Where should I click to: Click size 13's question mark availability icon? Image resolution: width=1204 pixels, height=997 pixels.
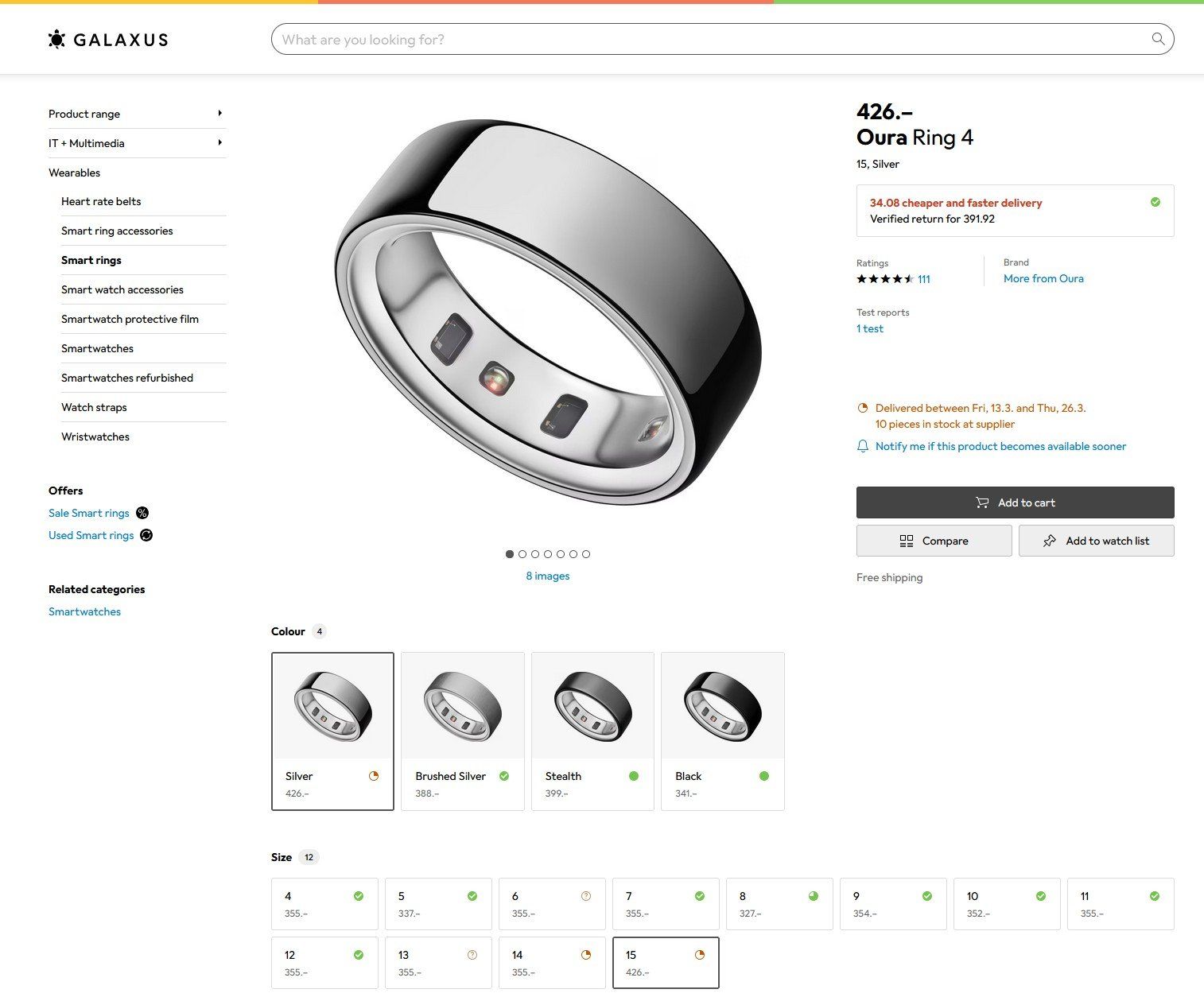pyautogui.click(x=472, y=955)
